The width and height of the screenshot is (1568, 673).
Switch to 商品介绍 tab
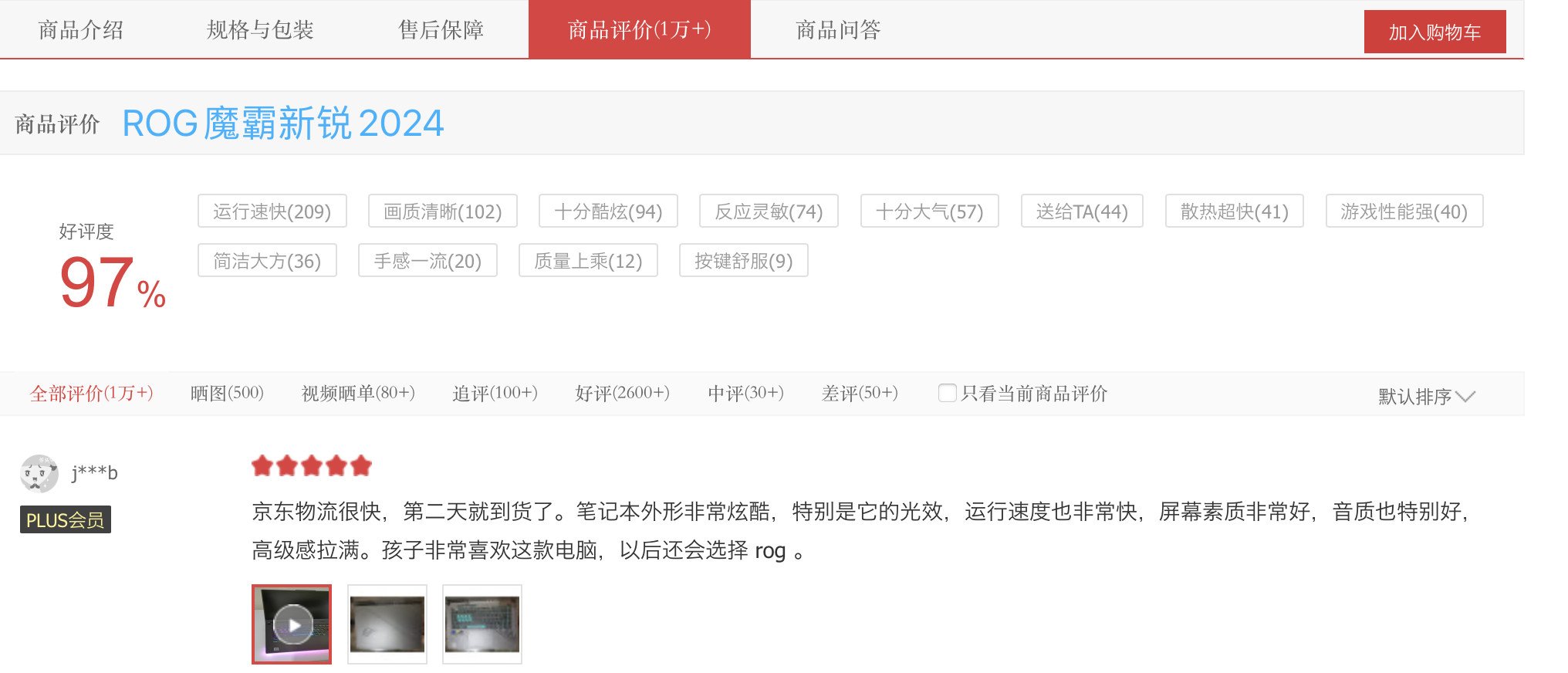point(81,29)
